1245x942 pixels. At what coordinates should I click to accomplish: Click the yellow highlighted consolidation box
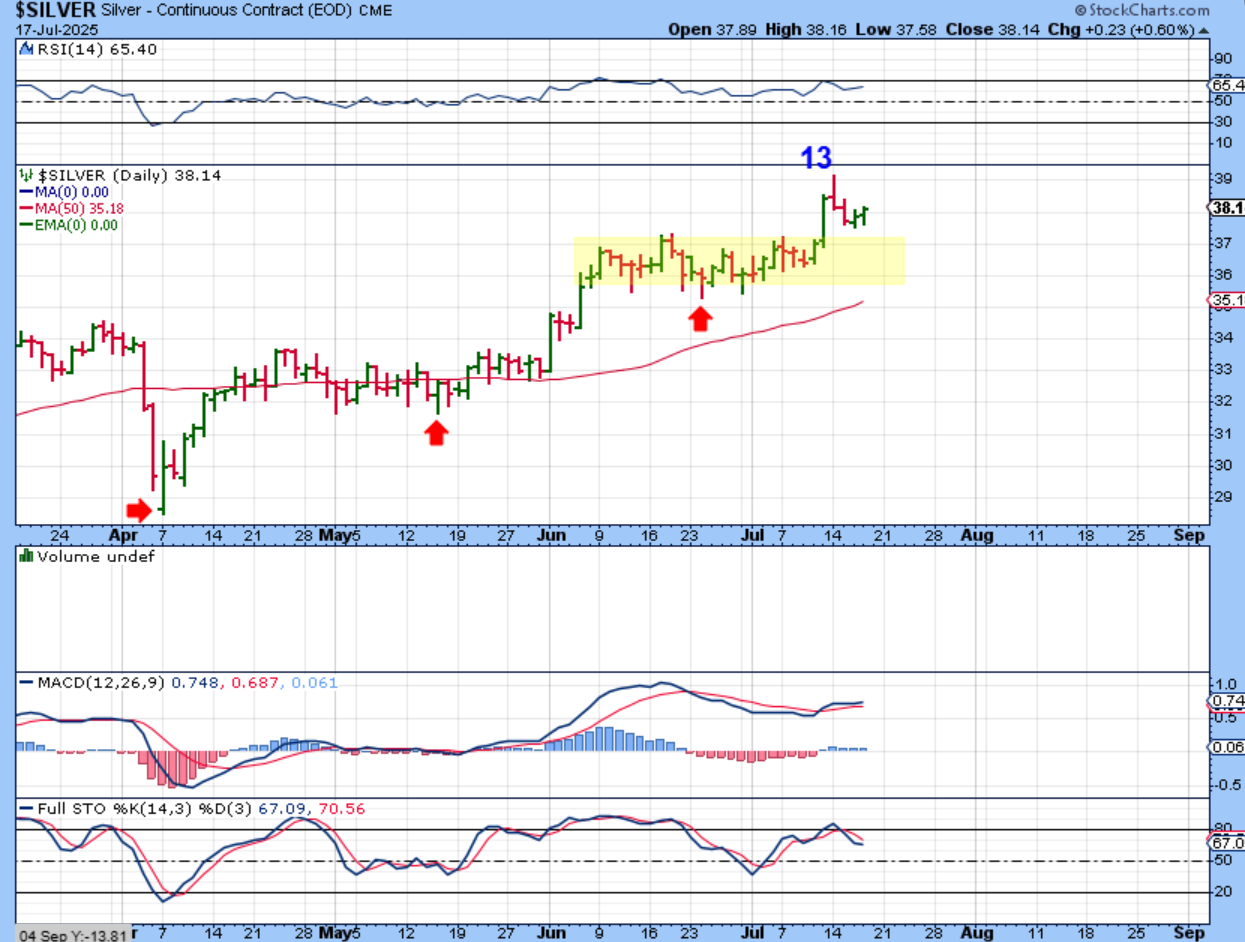pos(738,261)
